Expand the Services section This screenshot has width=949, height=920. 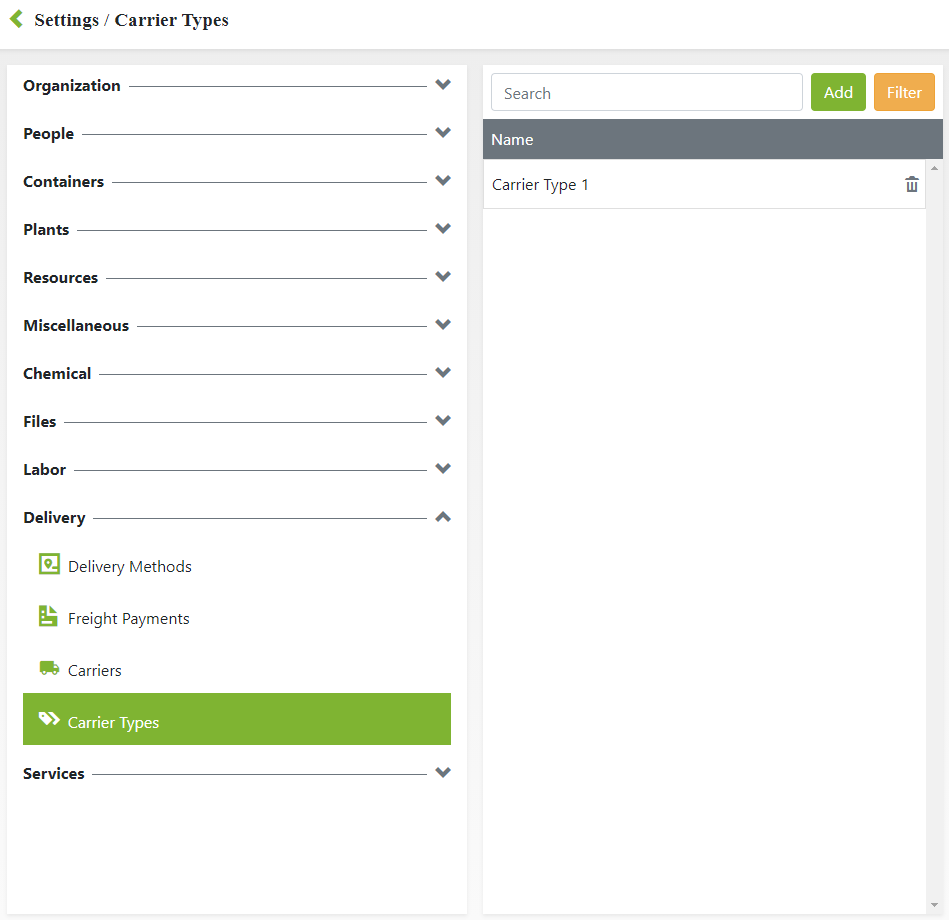point(443,773)
